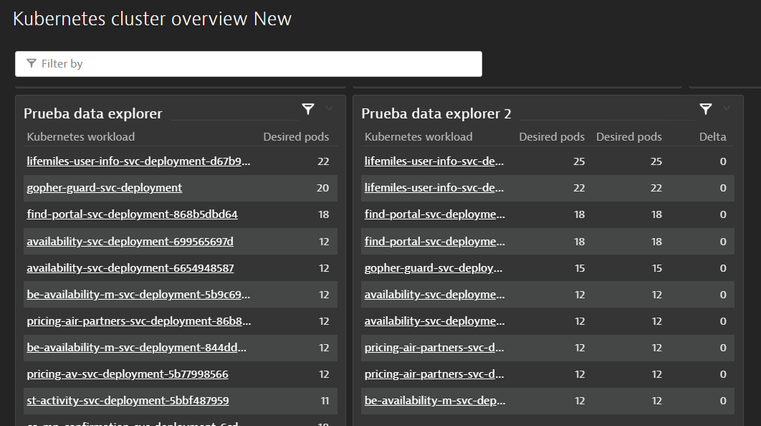This screenshot has width=761, height=426.
Task: Open be-availability-m-svc-deployment-5b9c69 link
Action: tap(138, 295)
